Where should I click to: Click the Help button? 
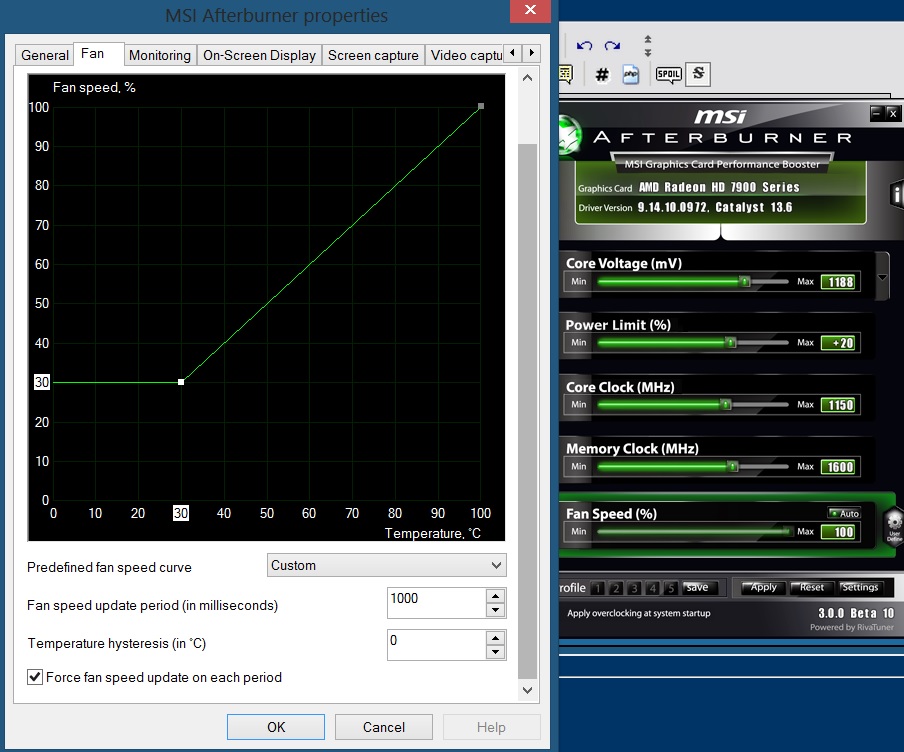(491, 727)
